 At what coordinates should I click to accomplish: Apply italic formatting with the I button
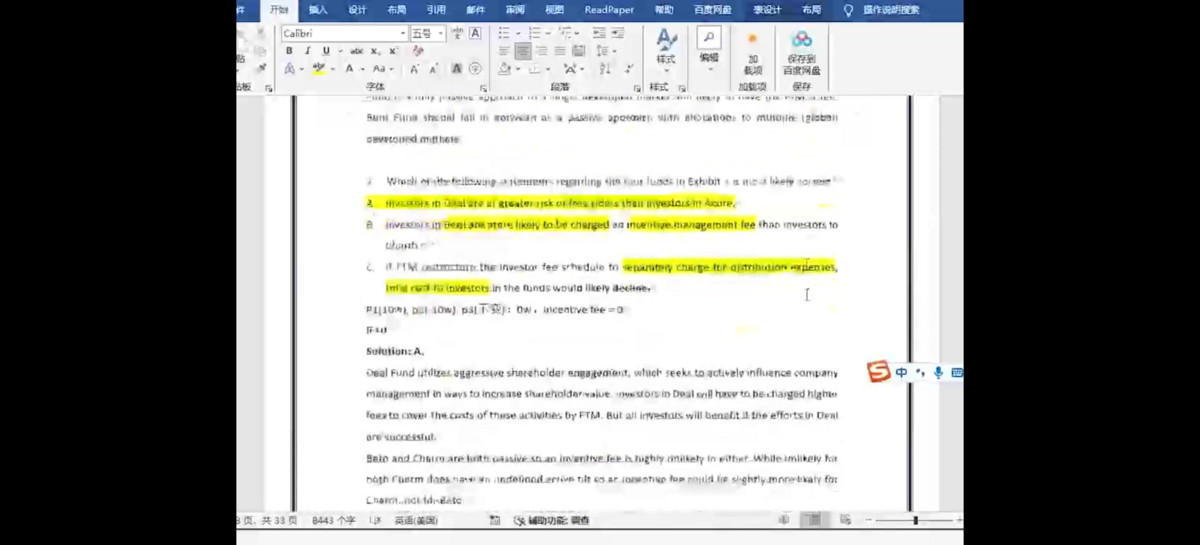(x=307, y=51)
